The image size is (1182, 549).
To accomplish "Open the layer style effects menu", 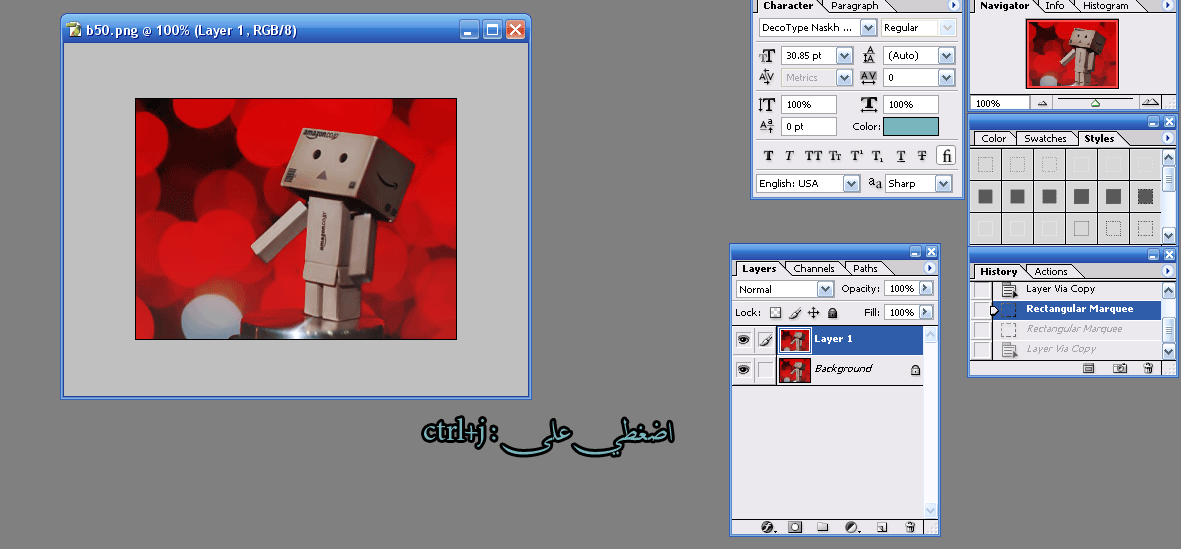I will coord(769,527).
